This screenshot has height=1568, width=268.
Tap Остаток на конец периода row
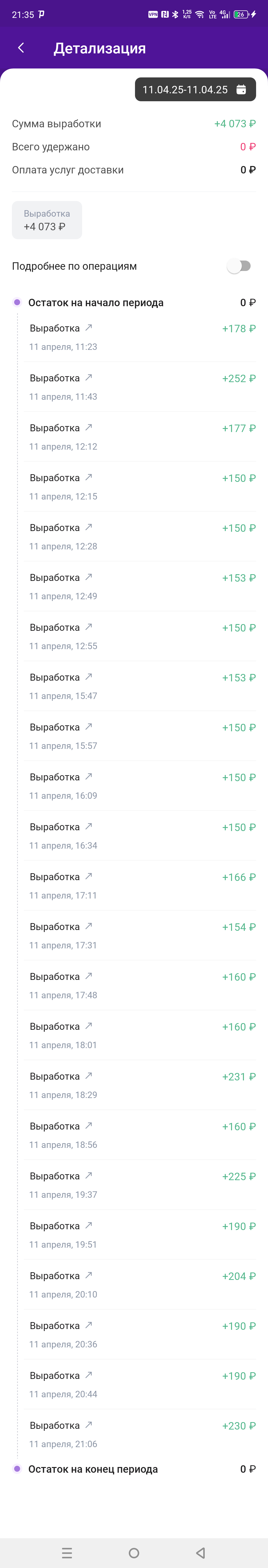tap(134, 1469)
